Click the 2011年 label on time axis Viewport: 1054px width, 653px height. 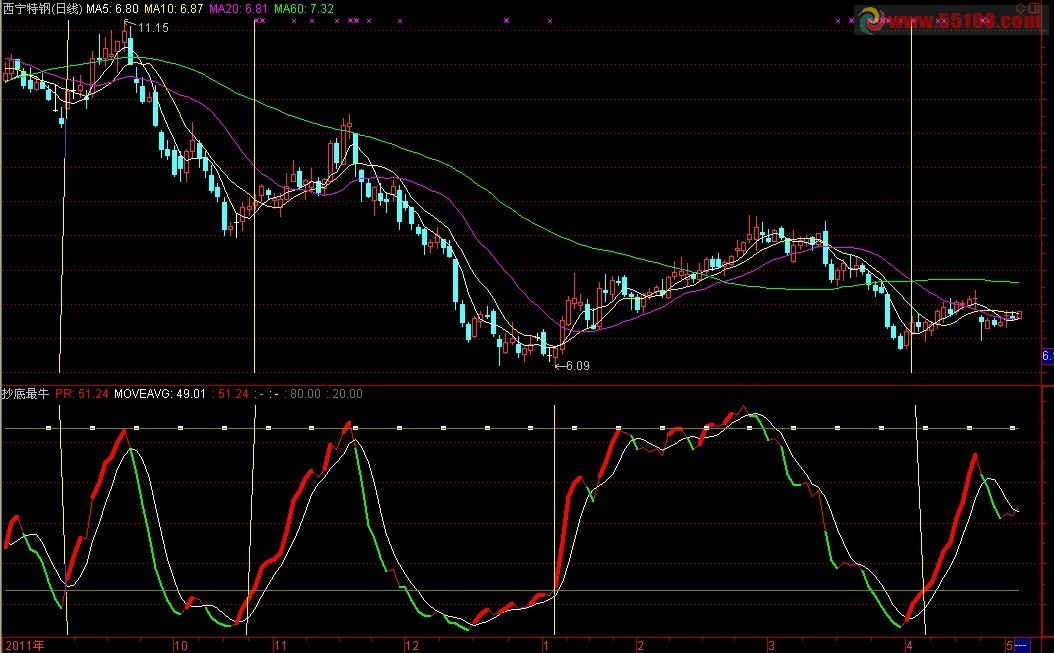click(23, 645)
